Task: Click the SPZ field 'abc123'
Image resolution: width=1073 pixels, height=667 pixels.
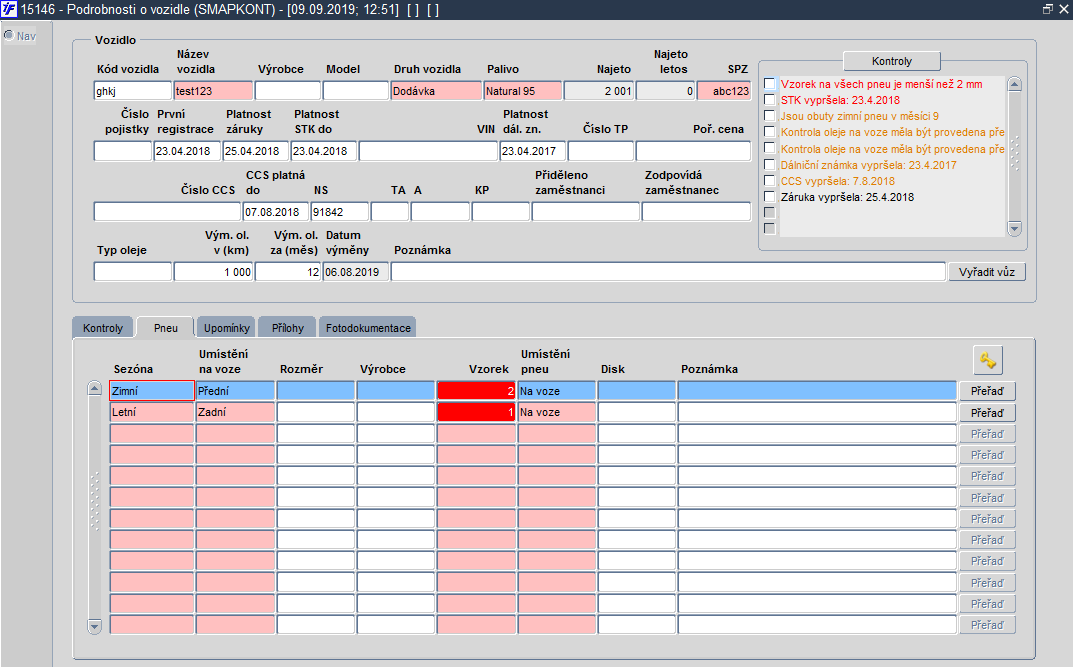Action: click(724, 91)
